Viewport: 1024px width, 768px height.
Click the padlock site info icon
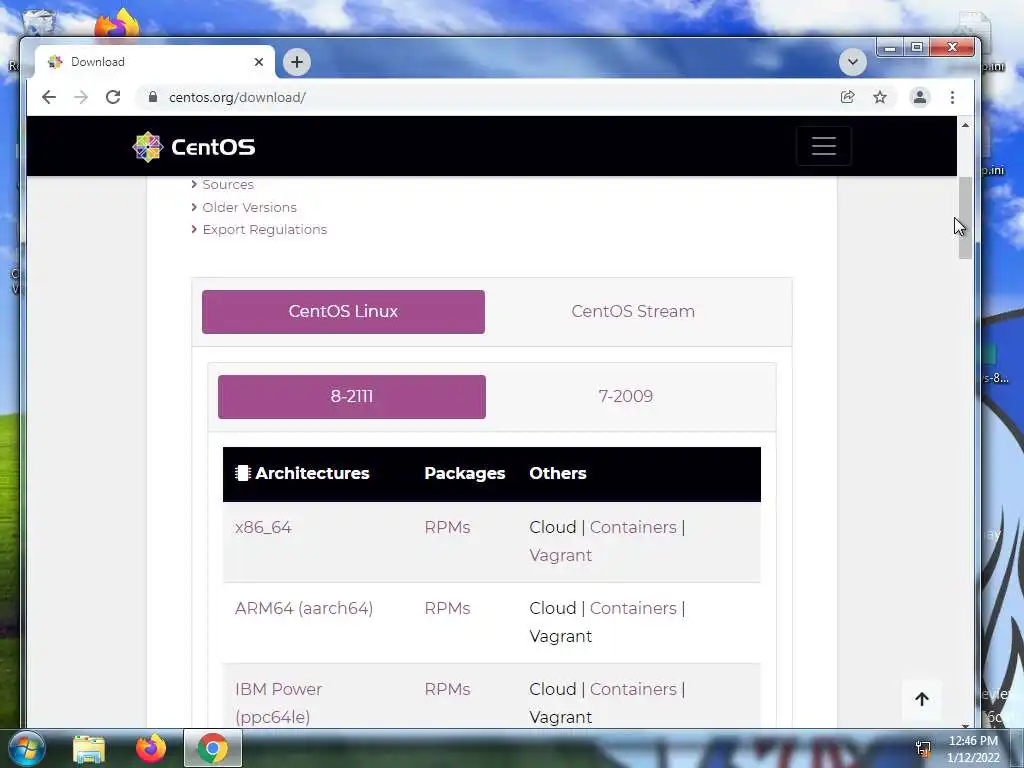(x=153, y=97)
